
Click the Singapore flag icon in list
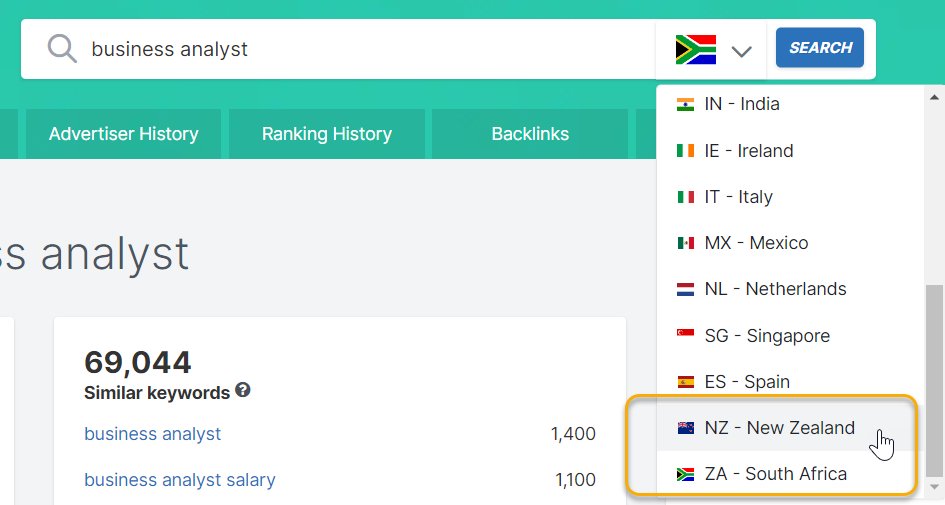tap(685, 335)
